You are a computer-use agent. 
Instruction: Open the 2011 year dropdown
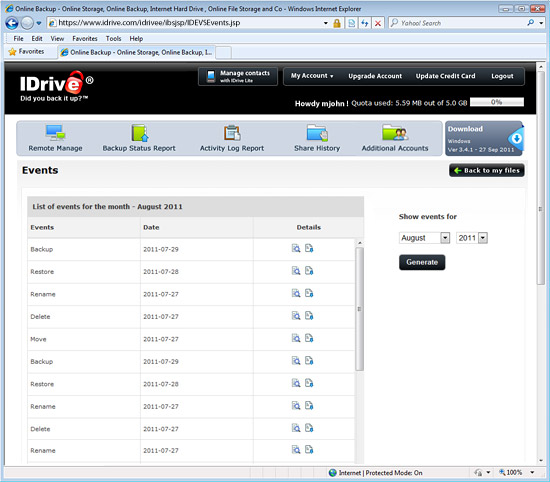472,238
